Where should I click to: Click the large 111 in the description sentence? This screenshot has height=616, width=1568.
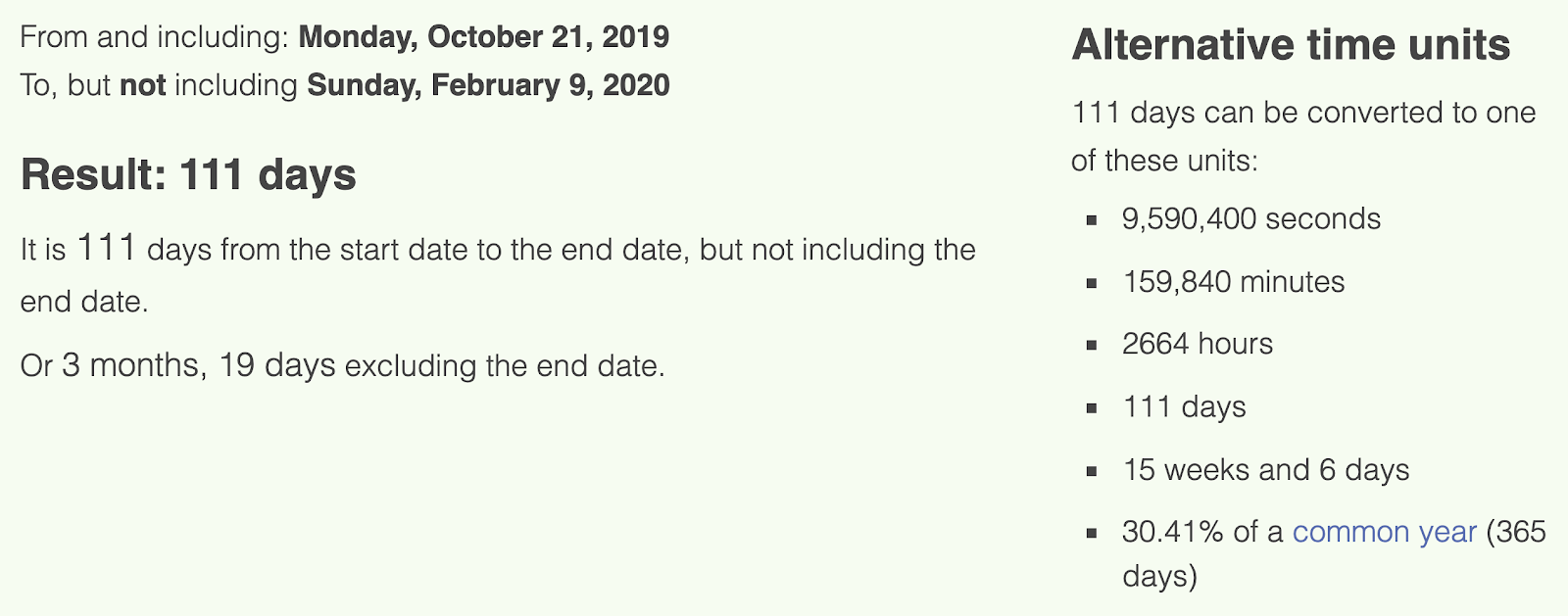tap(107, 248)
